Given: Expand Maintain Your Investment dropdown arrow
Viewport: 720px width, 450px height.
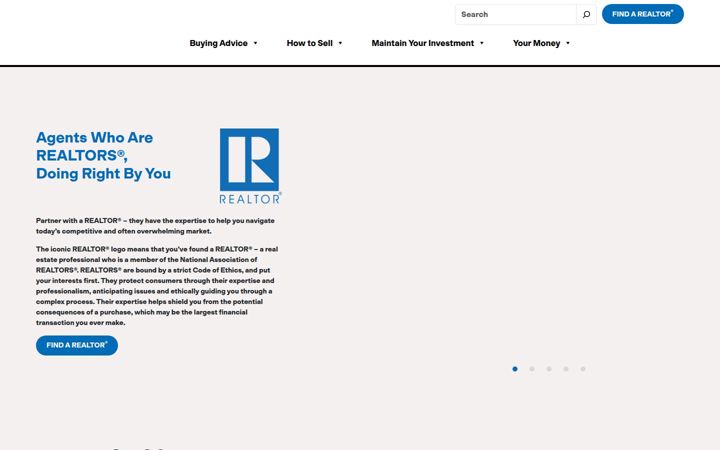Looking at the screenshot, I should coord(482,43).
